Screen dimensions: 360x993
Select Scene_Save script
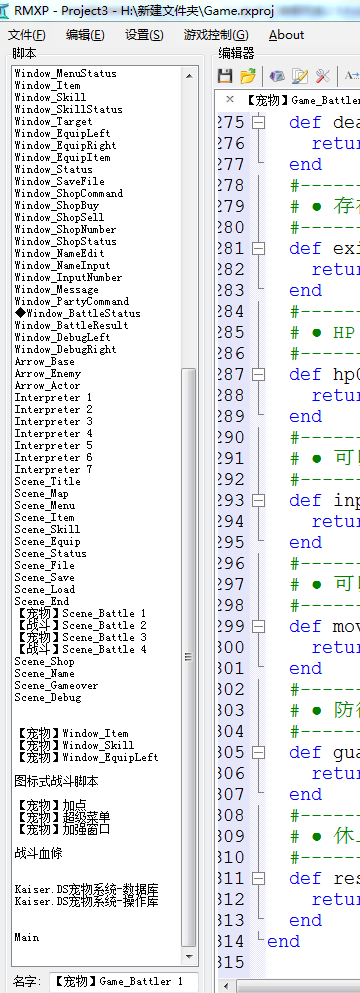[44, 578]
